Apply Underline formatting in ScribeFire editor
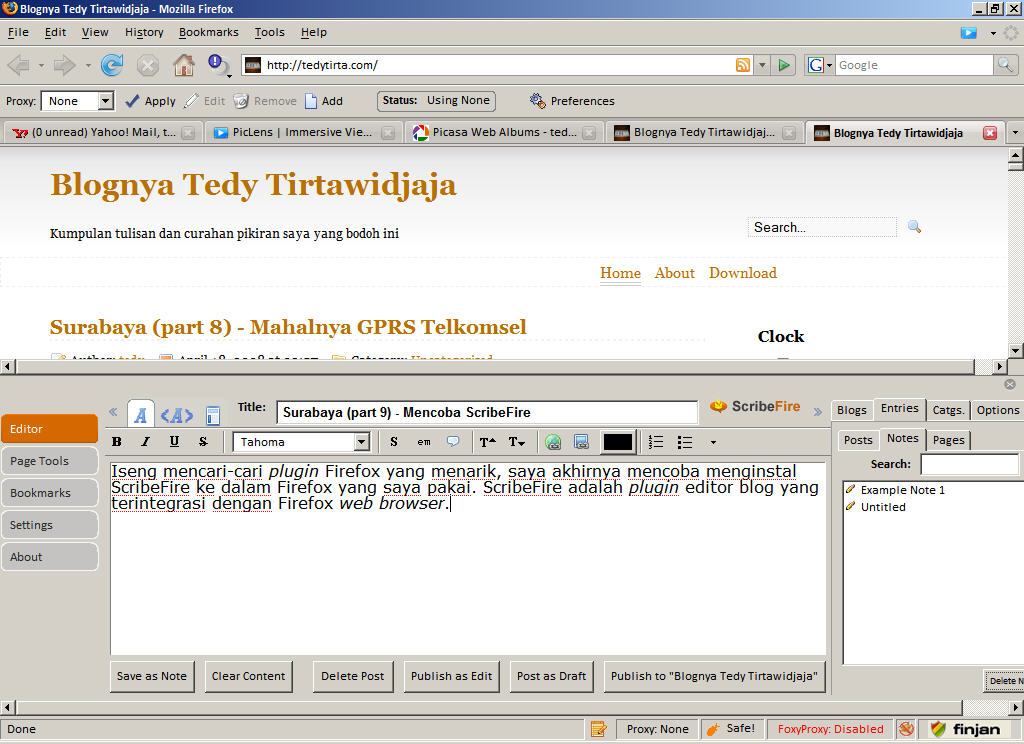 click(174, 442)
